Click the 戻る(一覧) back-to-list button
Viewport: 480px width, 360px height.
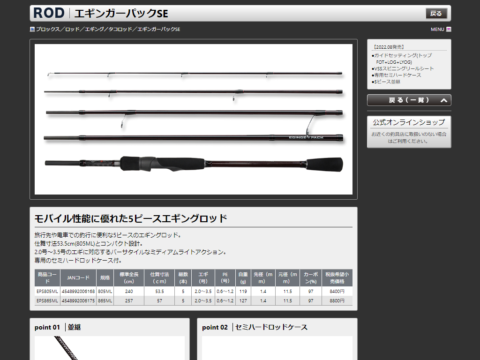(x=409, y=100)
